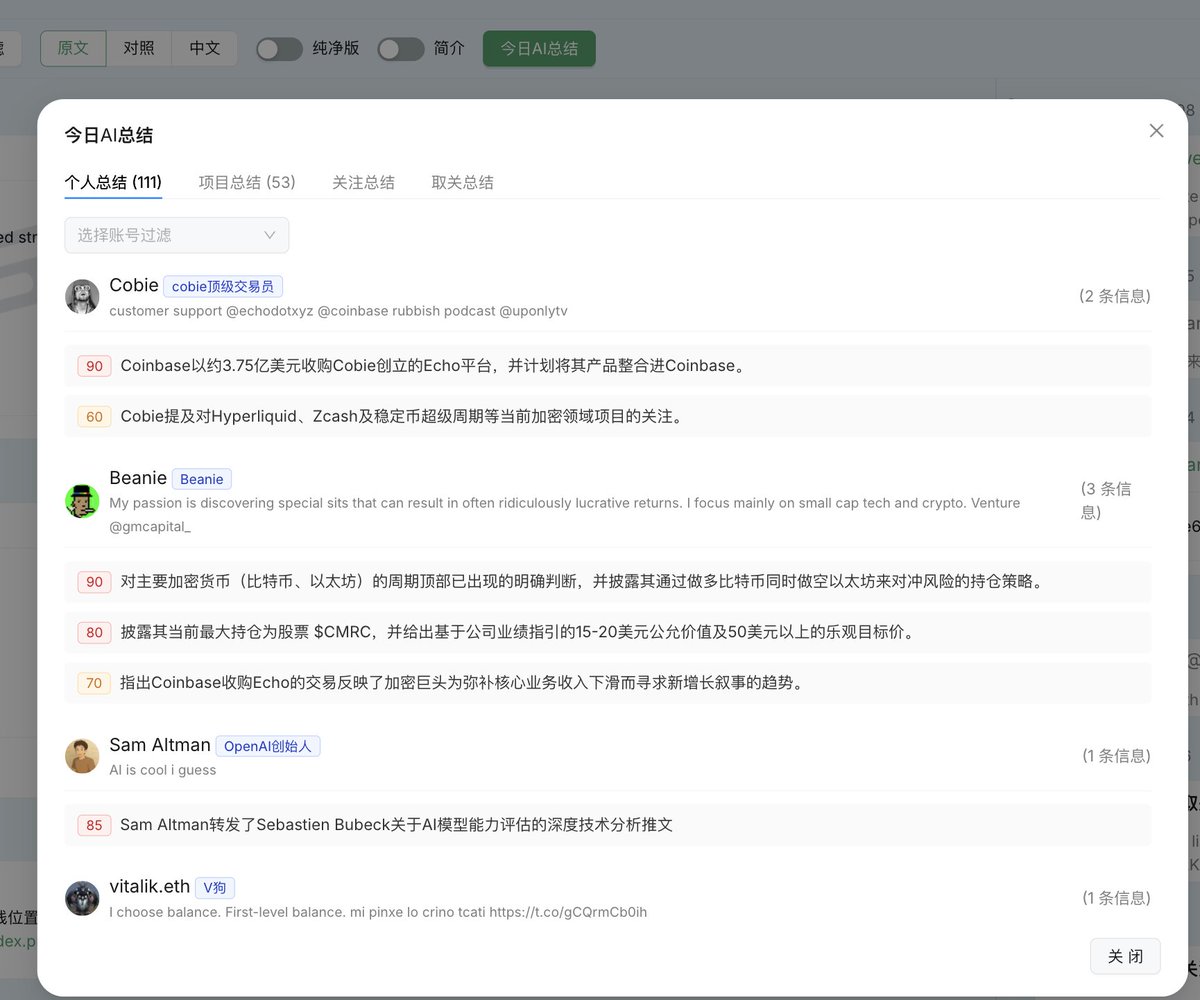Click the V狗 tag
The image size is (1200, 1000).
tap(215, 888)
